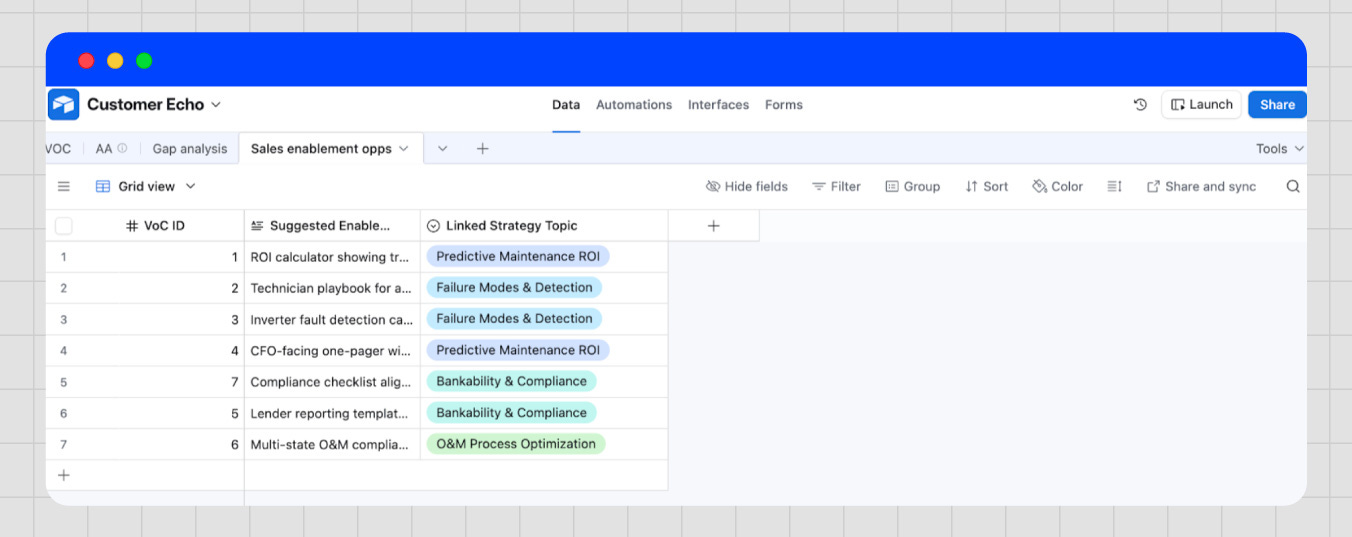The width and height of the screenshot is (1352, 537).
Task: Add a new table with plus icon
Action: click(482, 148)
